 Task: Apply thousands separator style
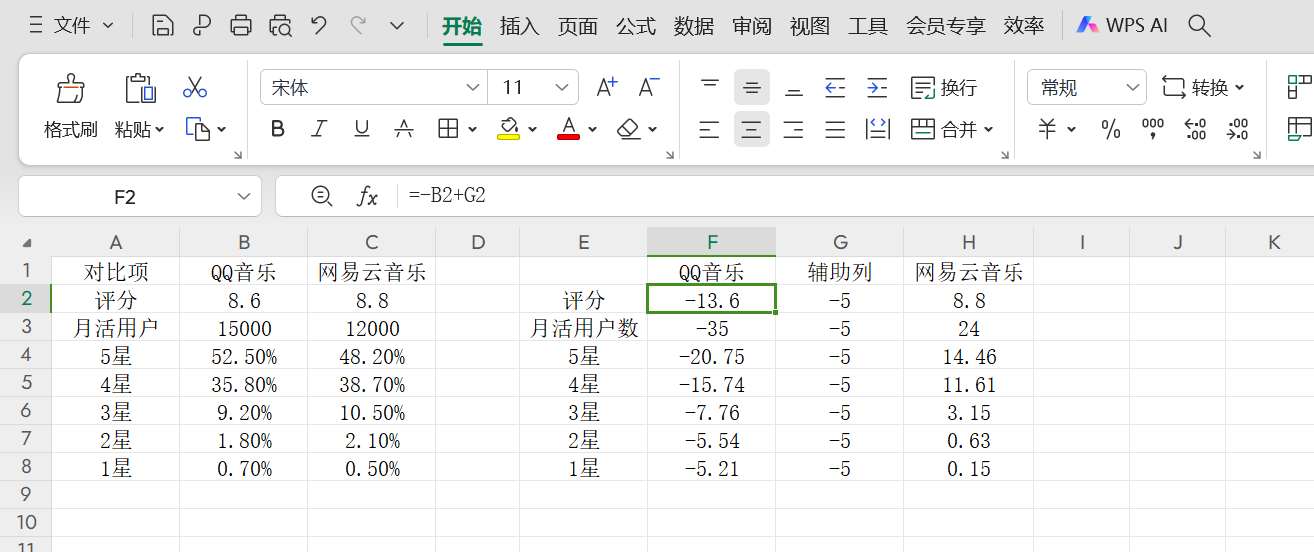coord(1153,129)
